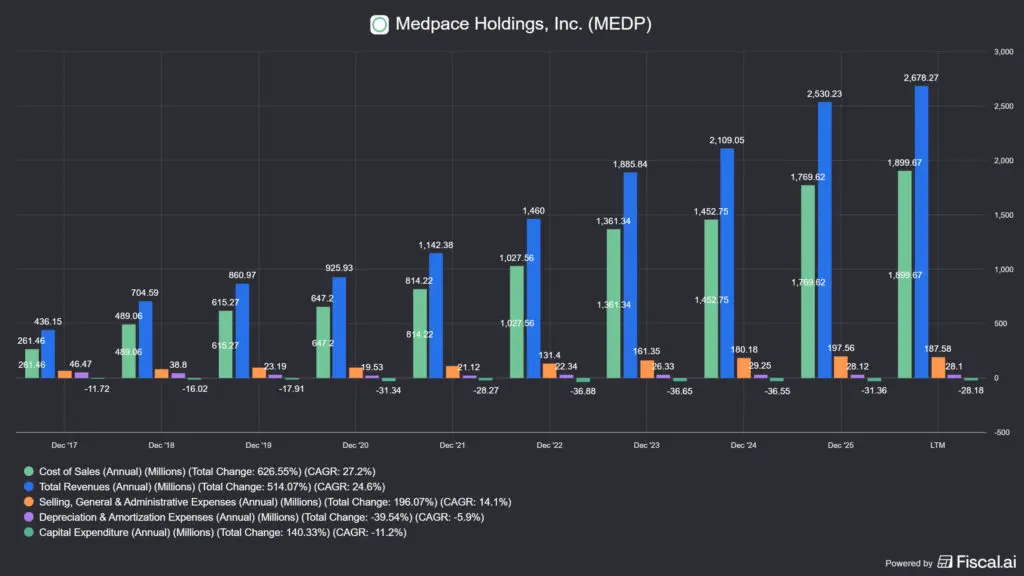Click the blue Total Revenues legend dot
This screenshot has width=1024, height=576.
pos(29,487)
